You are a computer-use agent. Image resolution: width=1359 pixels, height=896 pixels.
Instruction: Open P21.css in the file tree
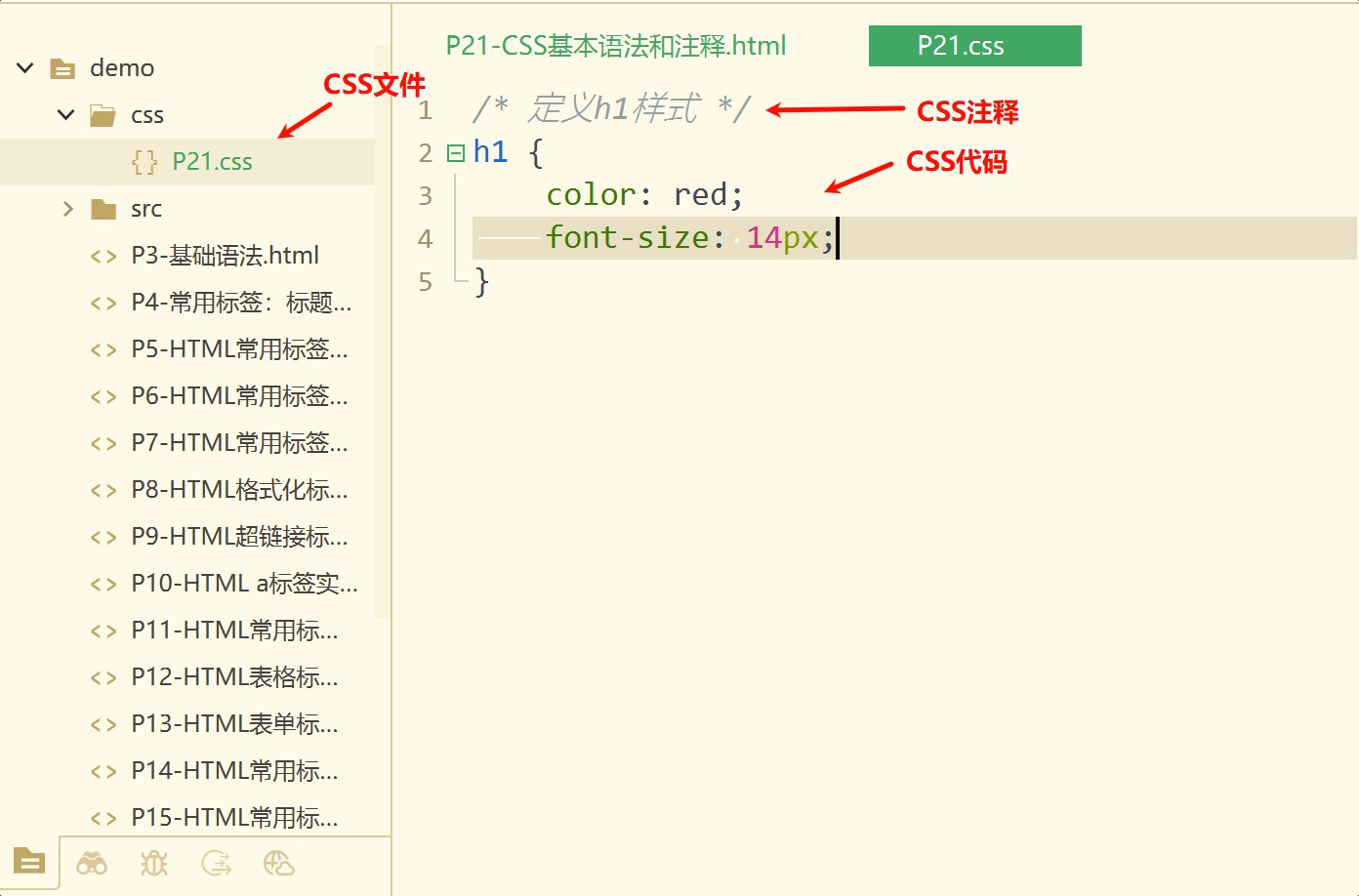point(212,162)
